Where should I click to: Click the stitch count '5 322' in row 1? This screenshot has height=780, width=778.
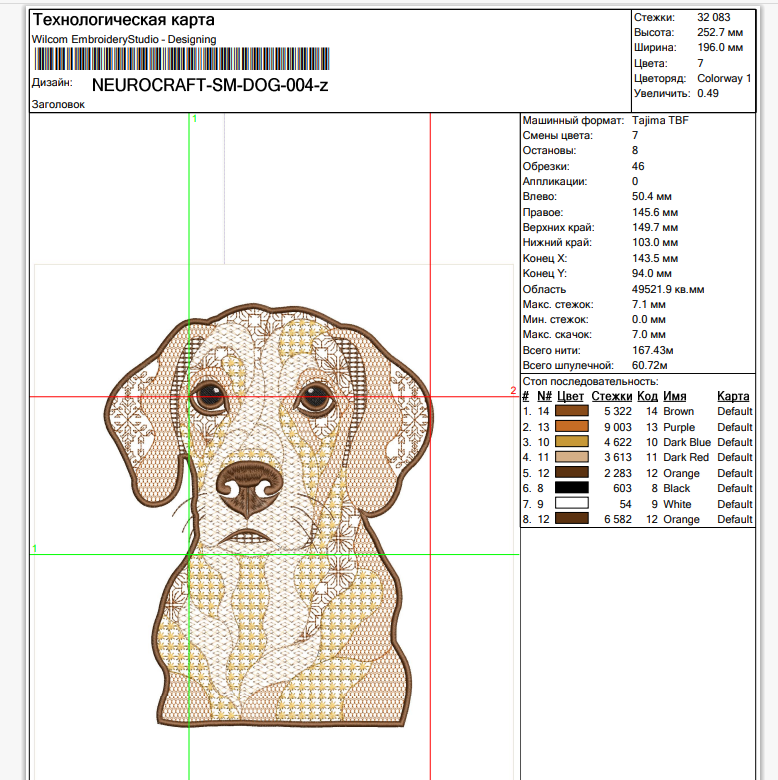[x=617, y=411]
